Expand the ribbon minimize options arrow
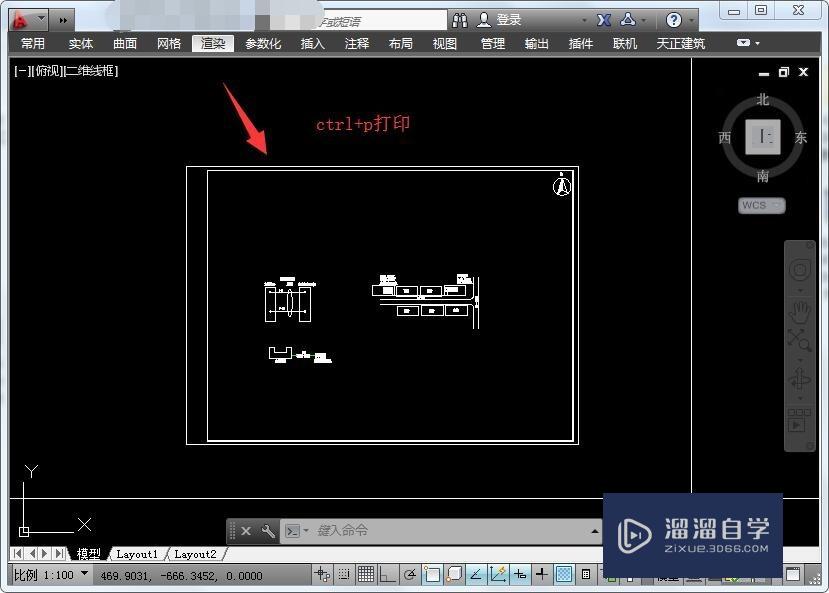 [x=758, y=43]
